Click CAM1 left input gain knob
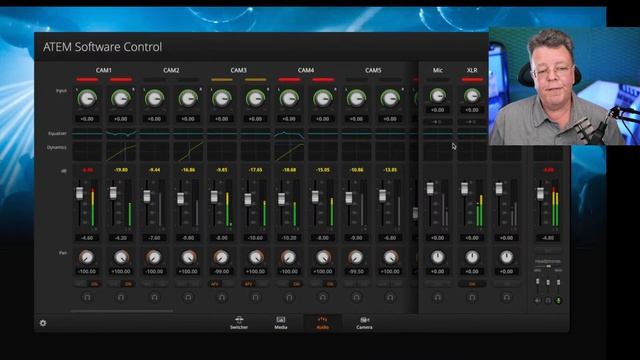 pos(87,98)
